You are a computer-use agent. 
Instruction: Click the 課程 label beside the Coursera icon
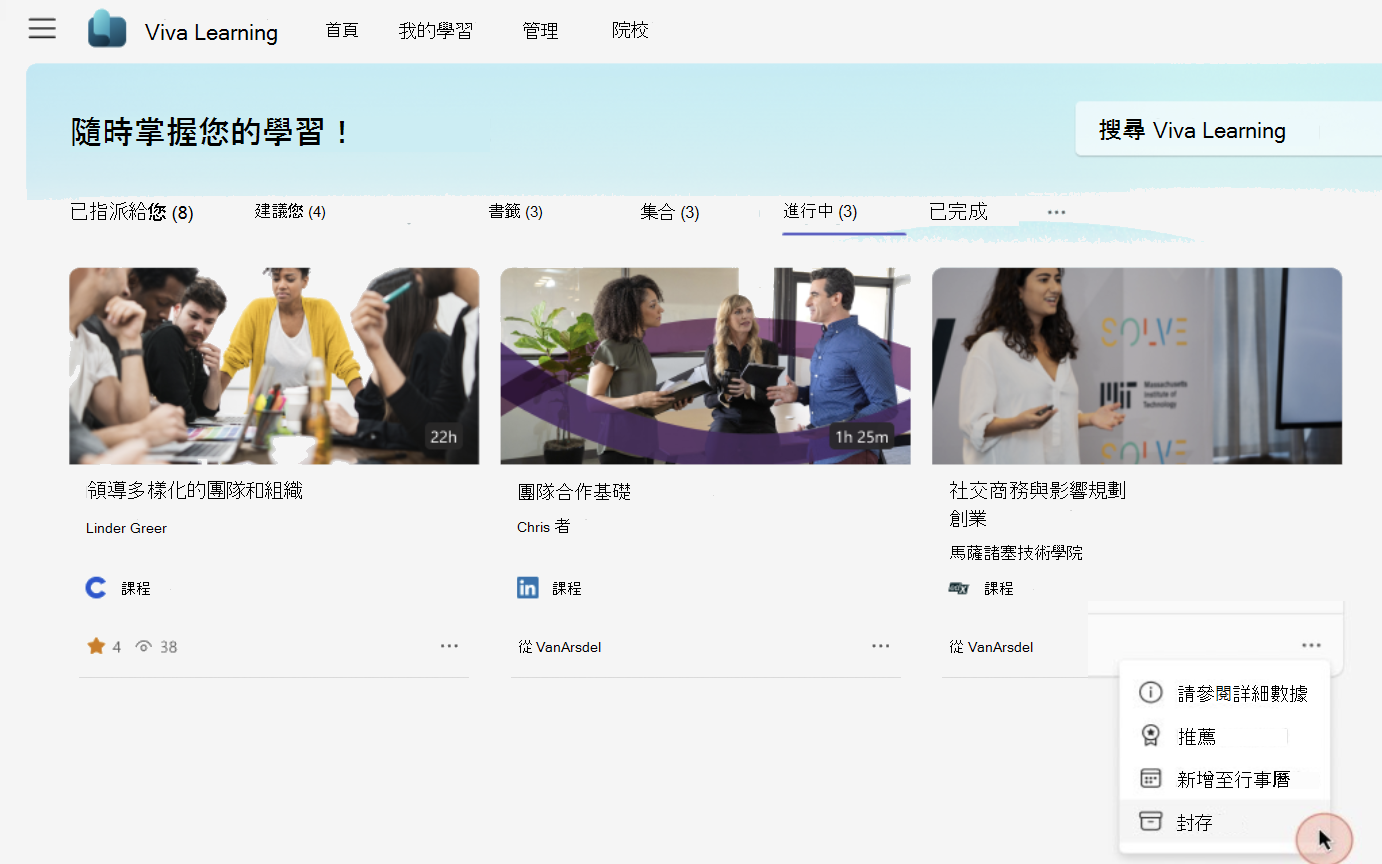136,588
